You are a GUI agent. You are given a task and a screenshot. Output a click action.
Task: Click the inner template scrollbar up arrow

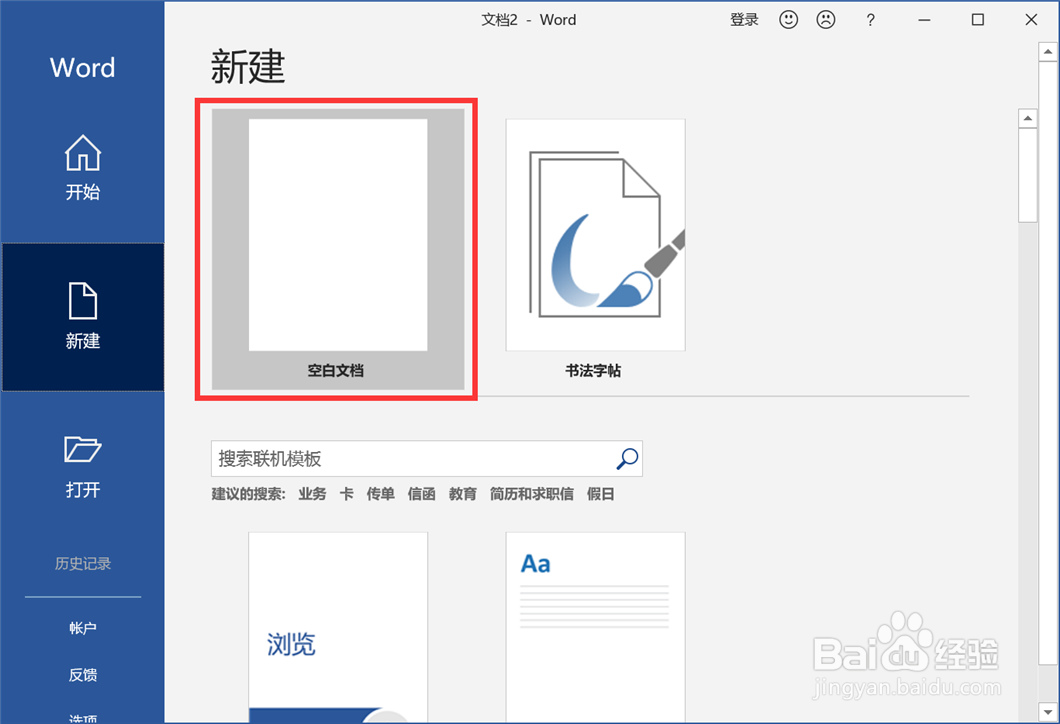[1028, 118]
